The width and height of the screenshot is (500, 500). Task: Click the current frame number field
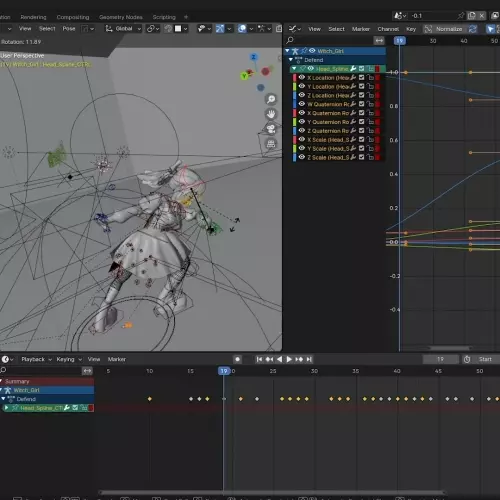(441, 359)
